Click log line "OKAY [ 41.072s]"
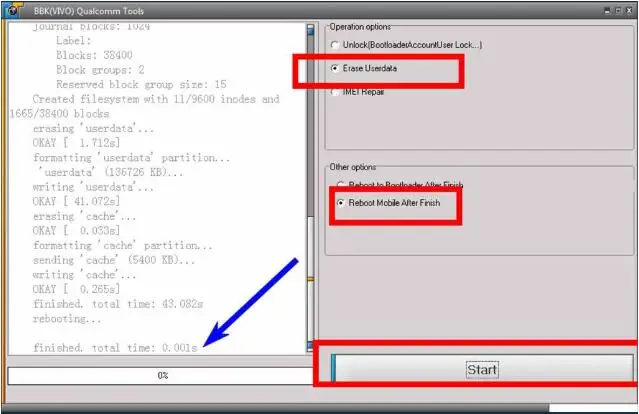The height and width of the screenshot is (414, 639). coord(76,201)
